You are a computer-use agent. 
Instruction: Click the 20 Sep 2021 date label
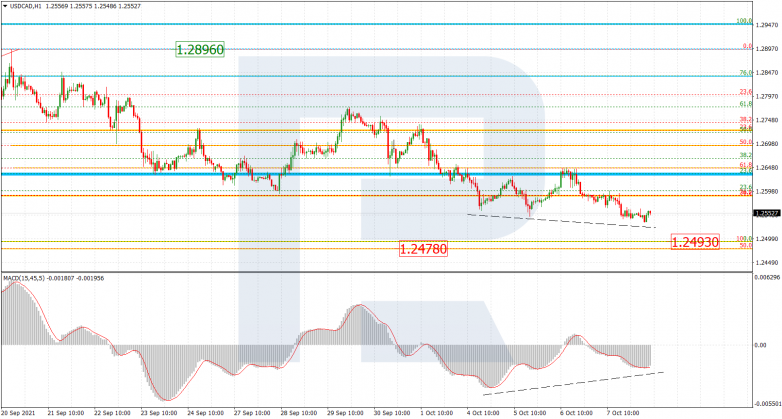(x=17, y=414)
